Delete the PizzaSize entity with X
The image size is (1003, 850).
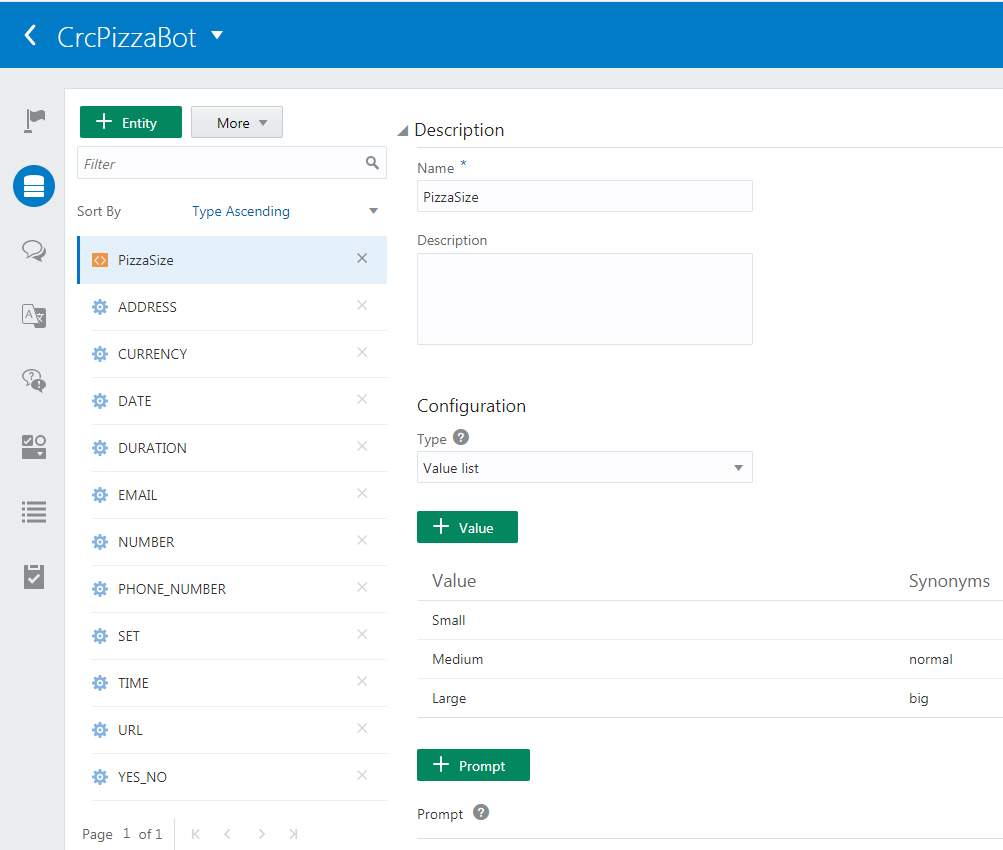click(362, 259)
